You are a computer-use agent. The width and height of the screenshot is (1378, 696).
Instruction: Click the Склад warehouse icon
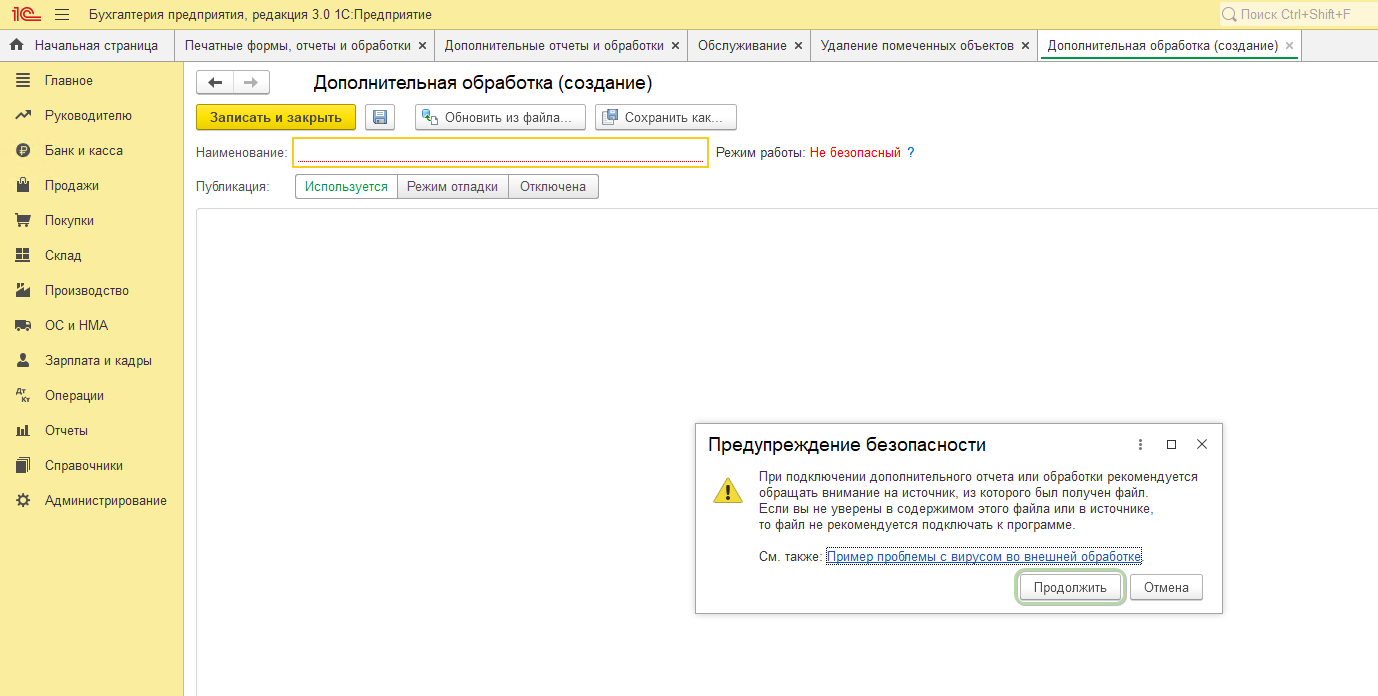pos(23,255)
